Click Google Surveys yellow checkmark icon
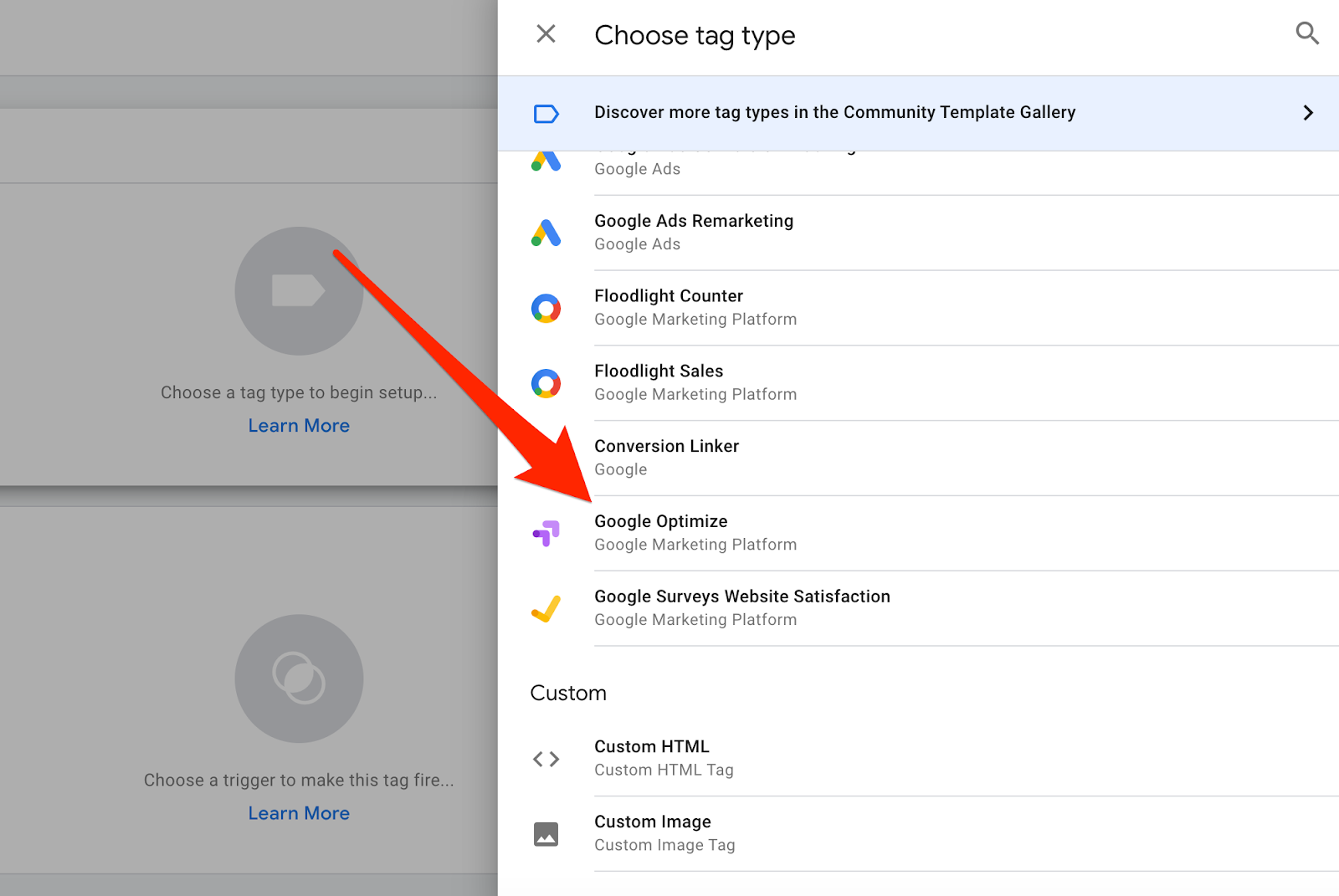1339x896 pixels. pyautogui.click(x=546, y=609)
